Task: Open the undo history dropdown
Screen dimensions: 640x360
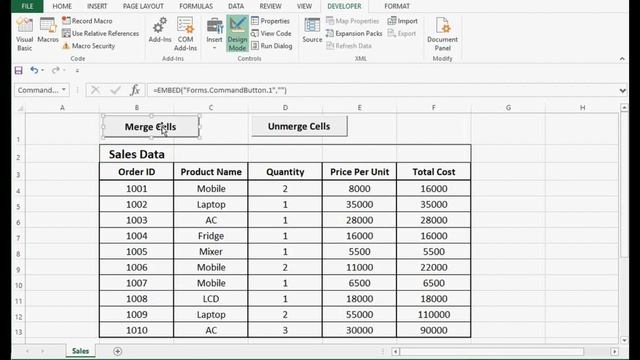Action: tap(42, 70)
